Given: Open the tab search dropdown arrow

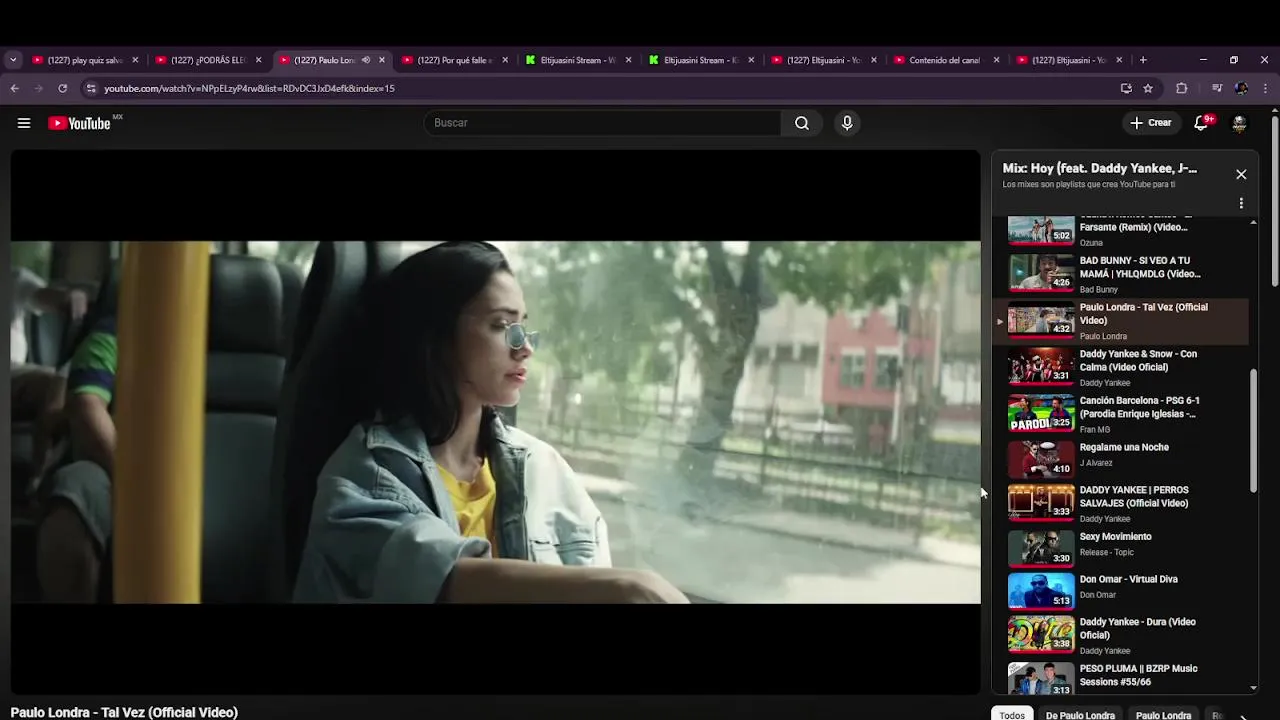Looking at the screenshot, I should (x=13, y=60).
